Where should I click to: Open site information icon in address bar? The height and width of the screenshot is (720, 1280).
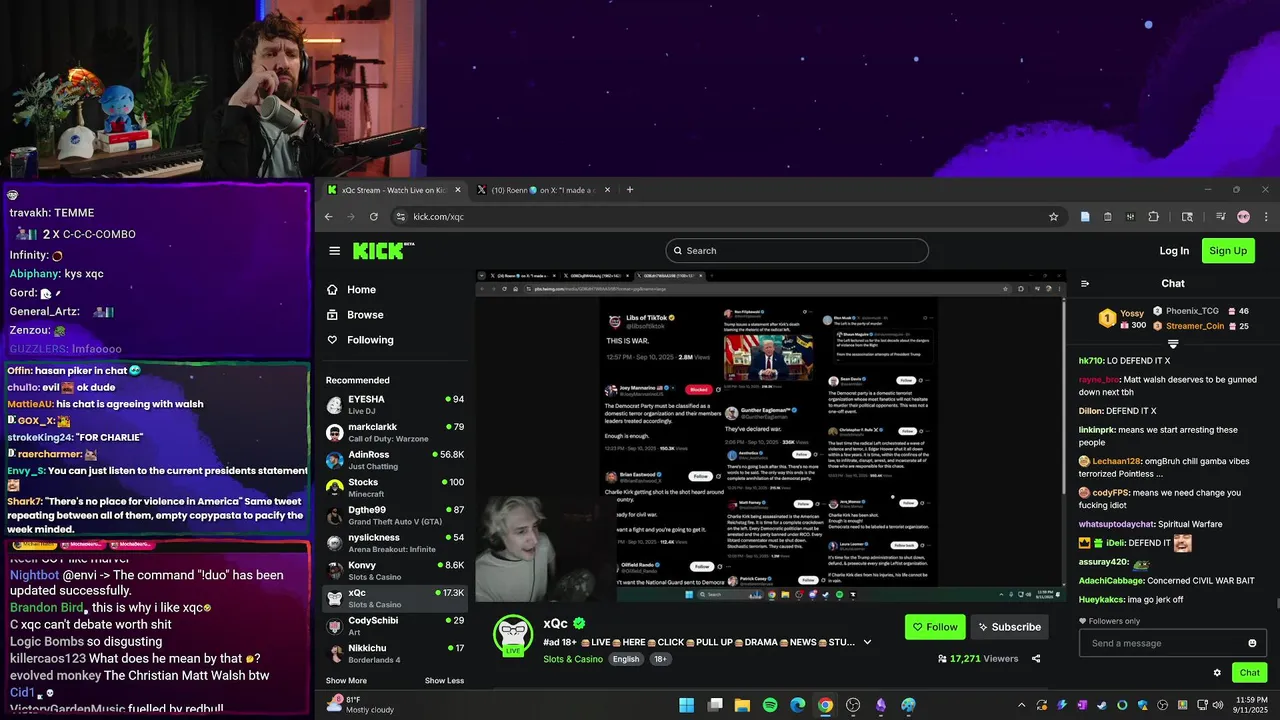tap(400, 217)
